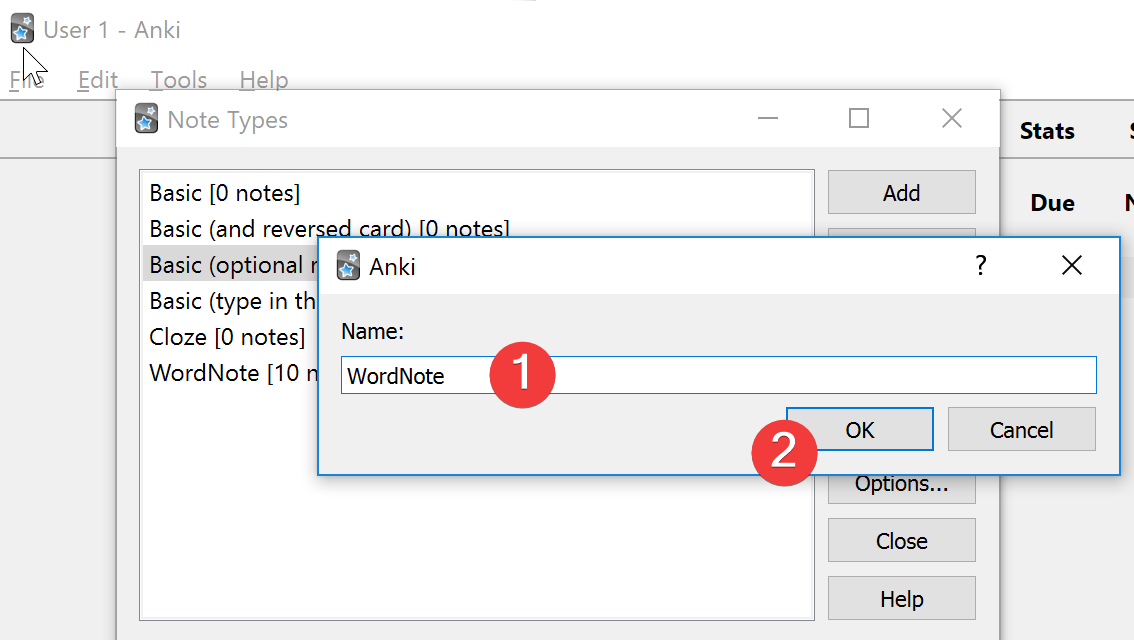
Task: Select 'Basic (and reversed card)' note type
Action: click(477, 228)
